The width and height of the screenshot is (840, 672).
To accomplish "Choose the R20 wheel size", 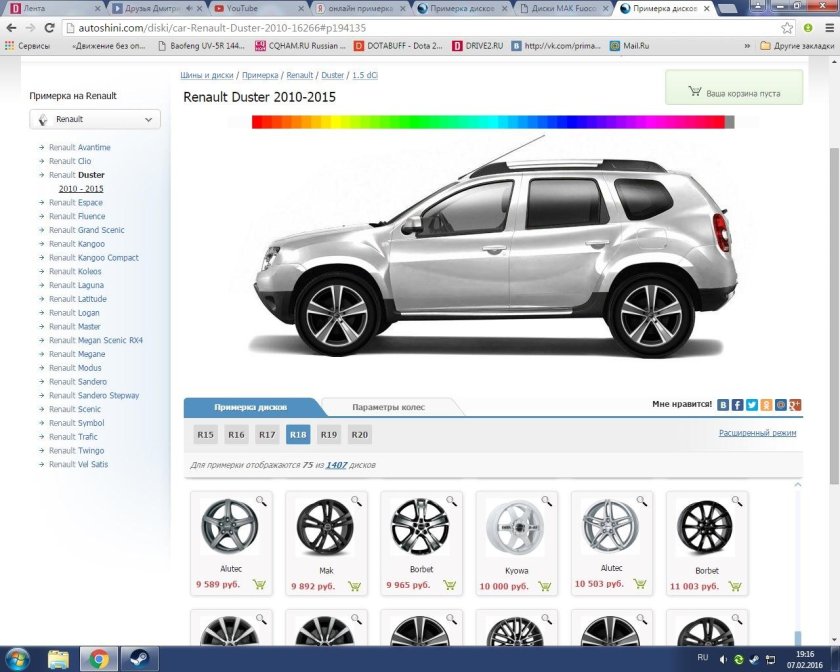I will click(359, 435).
